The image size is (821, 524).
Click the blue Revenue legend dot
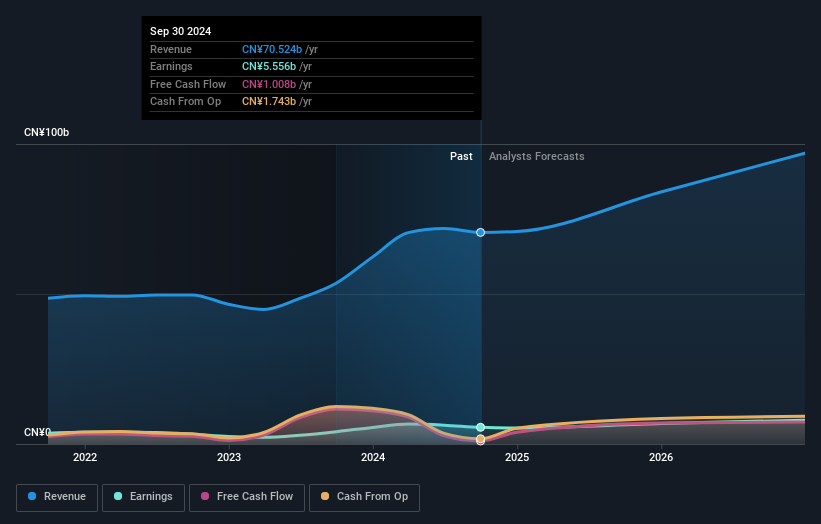pyautogui.click(x=32, y=496)
